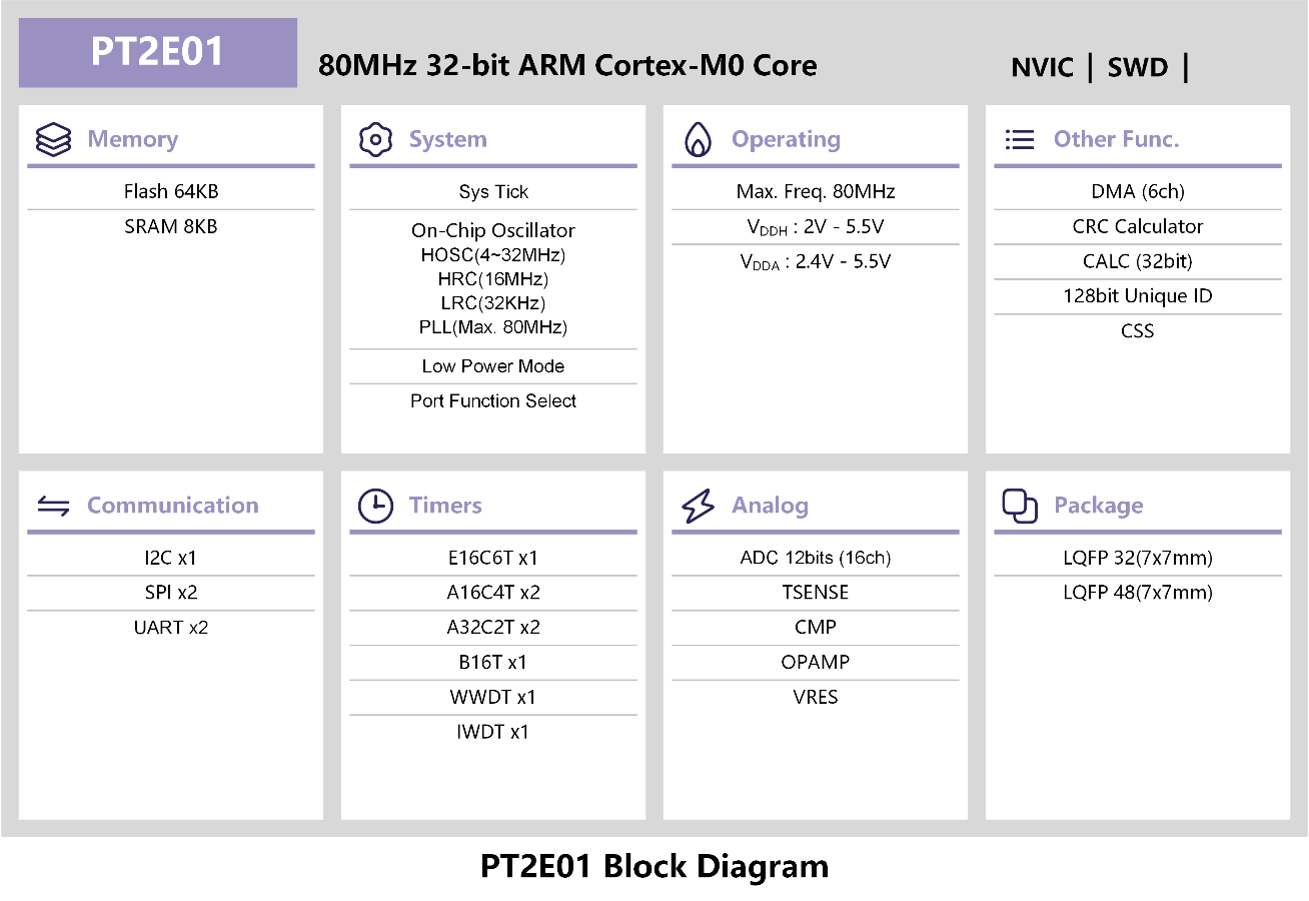Select the LQFP 48(7x7mm) package entry
Viewport: 1309px width, 901px height.
coord(1138,593)
